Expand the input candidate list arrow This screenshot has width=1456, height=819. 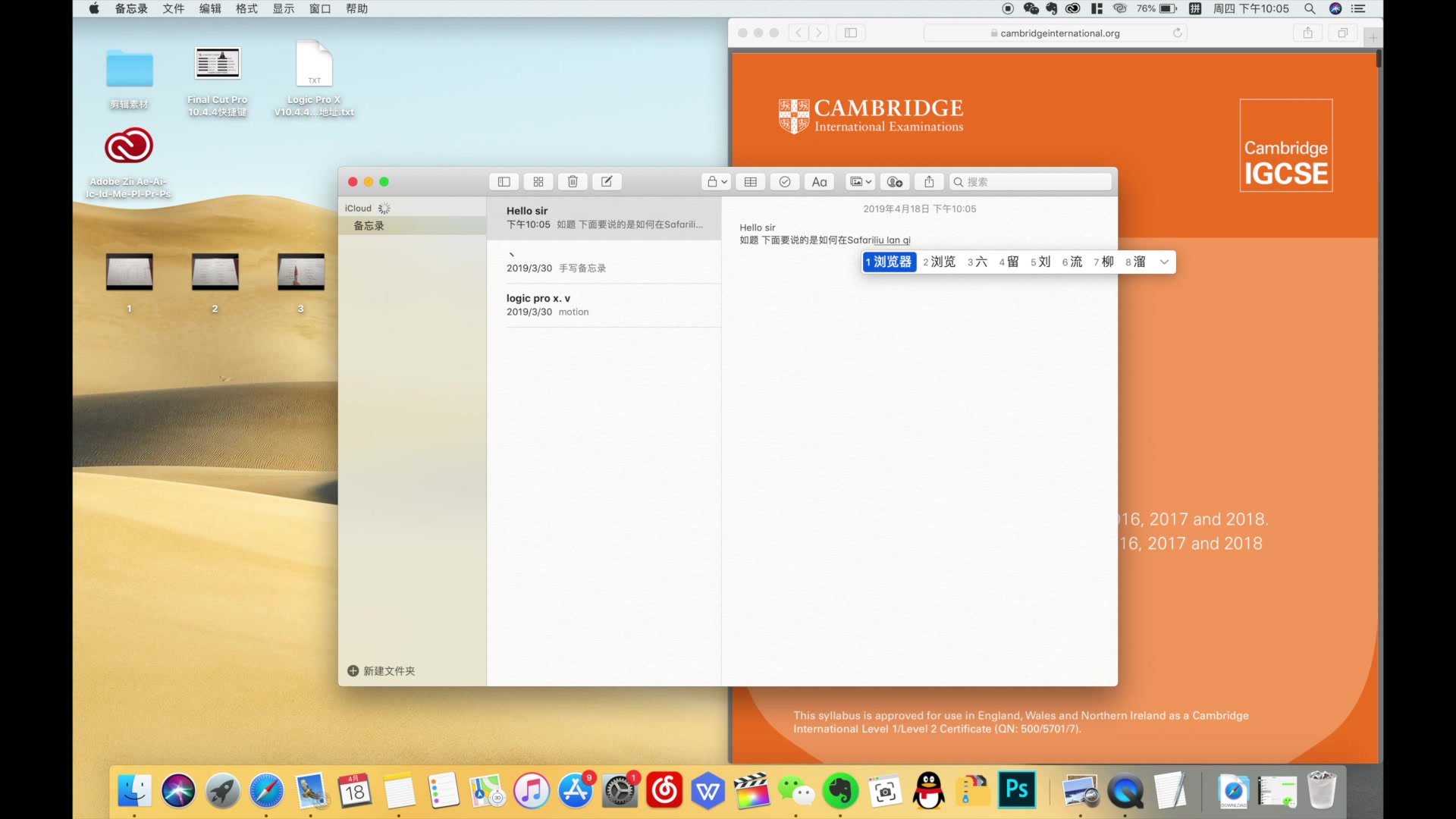coord(1164,262)
